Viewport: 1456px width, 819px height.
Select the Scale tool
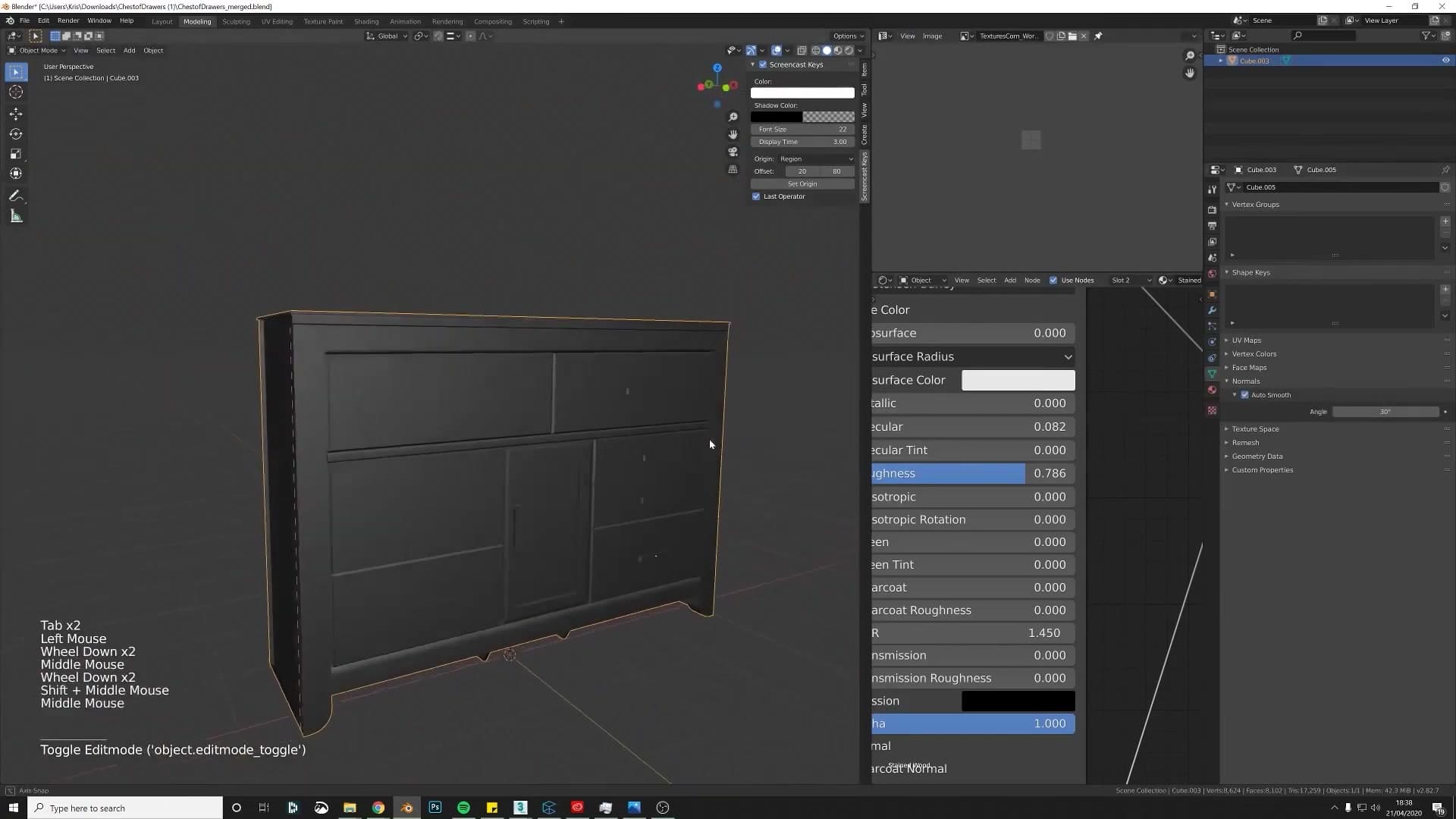coord(16,154)
